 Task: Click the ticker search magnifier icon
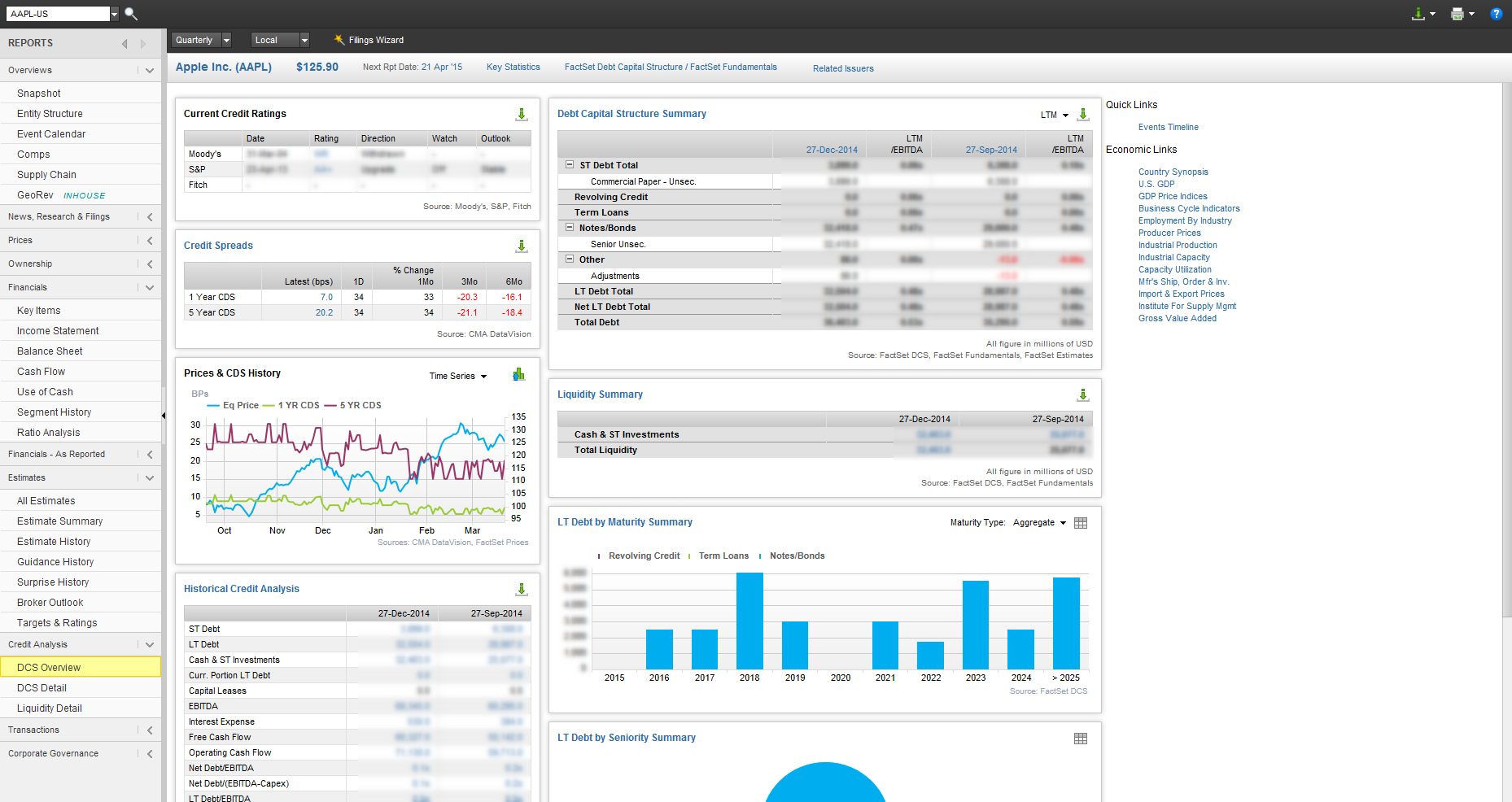[x=131, y=14]
